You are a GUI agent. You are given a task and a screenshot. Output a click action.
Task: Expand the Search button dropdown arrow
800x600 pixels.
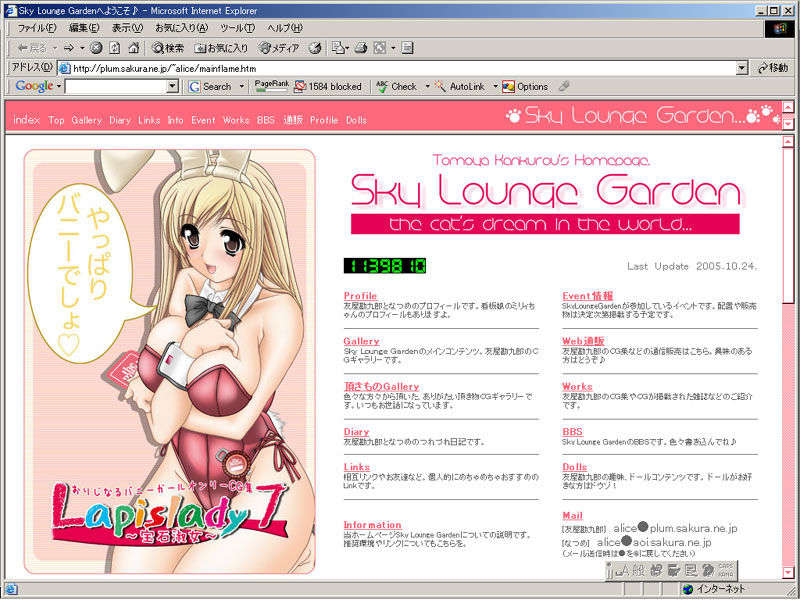pos(242,86)
